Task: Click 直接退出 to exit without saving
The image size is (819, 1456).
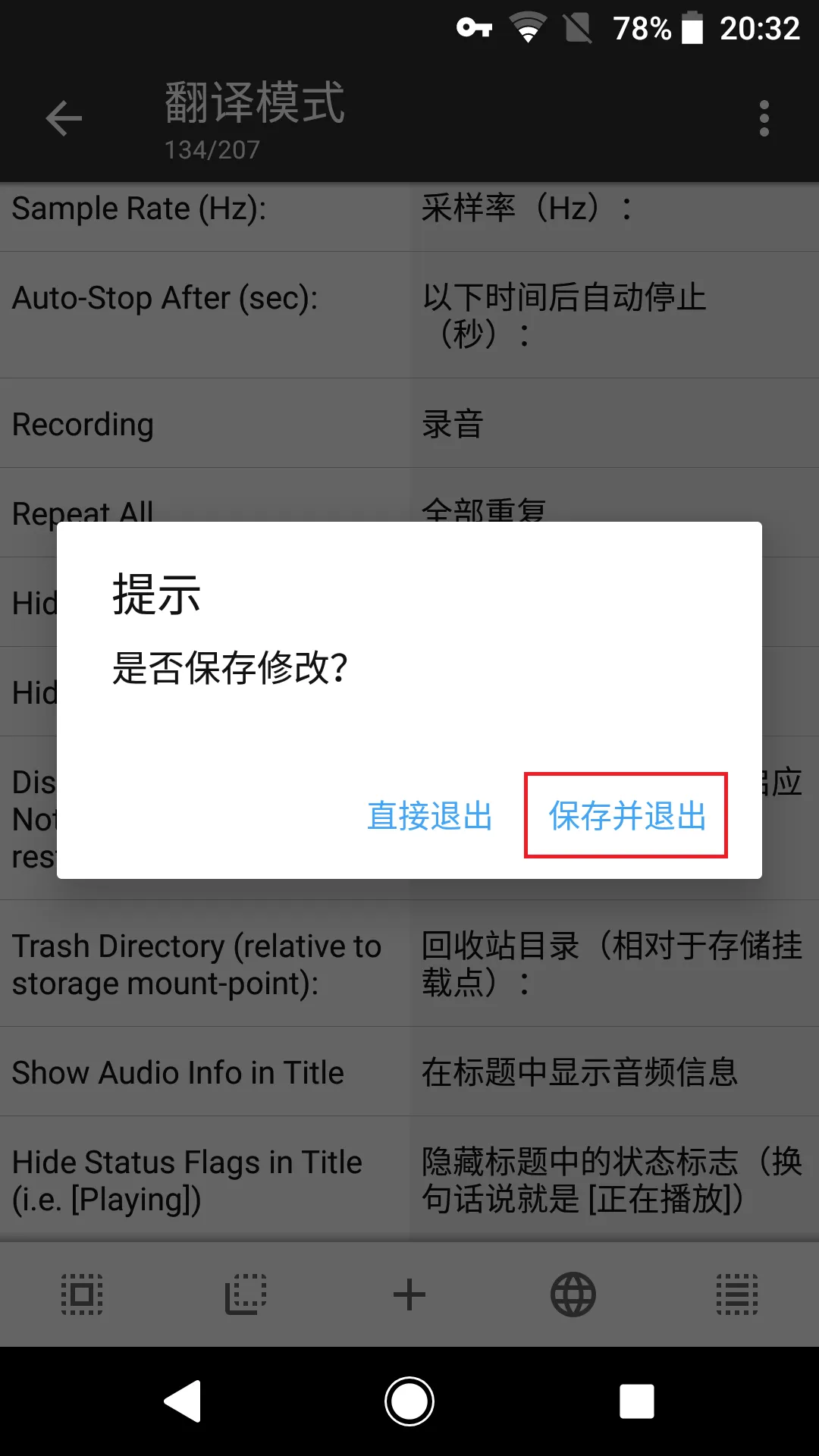Action: point(430,816)
